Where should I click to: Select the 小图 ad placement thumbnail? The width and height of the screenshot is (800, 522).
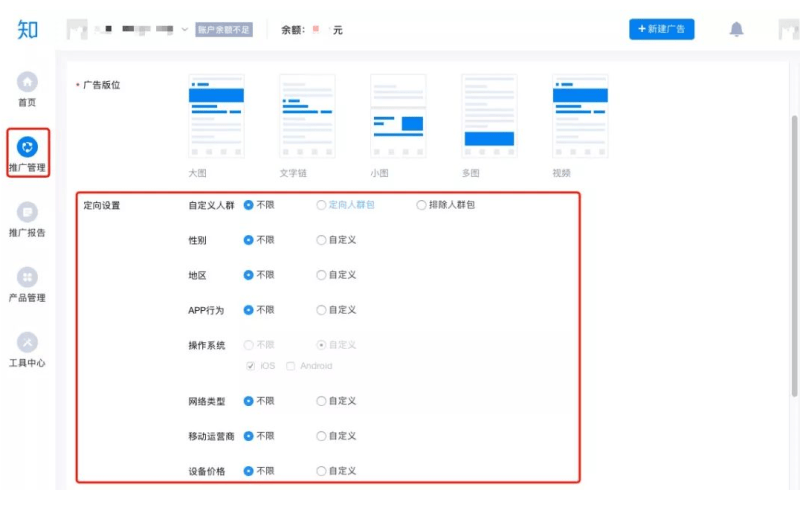click(398, 116)
